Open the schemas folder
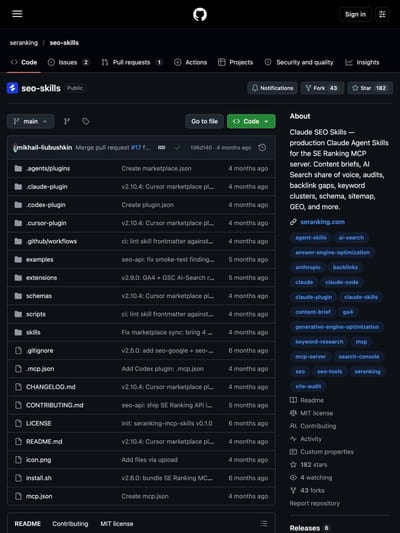Screen dimensions: 400x533 coord(39,296)
